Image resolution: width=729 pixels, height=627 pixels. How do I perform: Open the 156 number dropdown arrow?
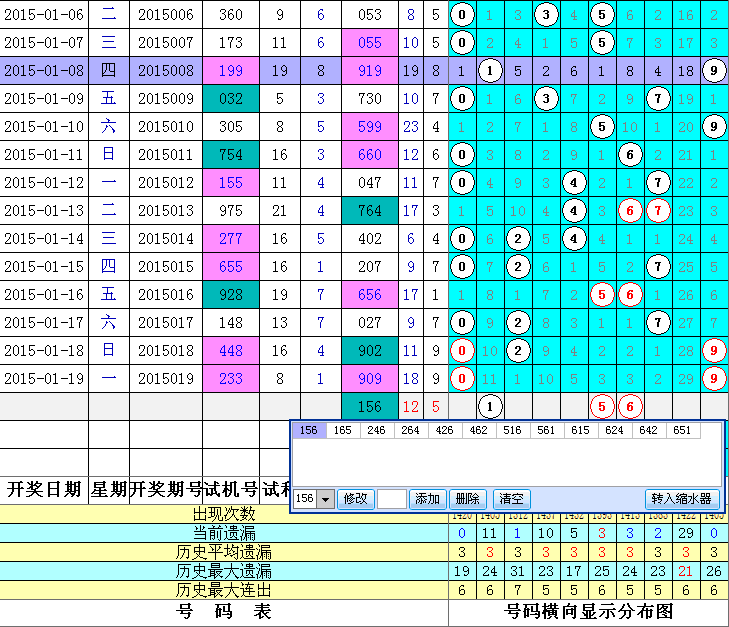(325, 499)
